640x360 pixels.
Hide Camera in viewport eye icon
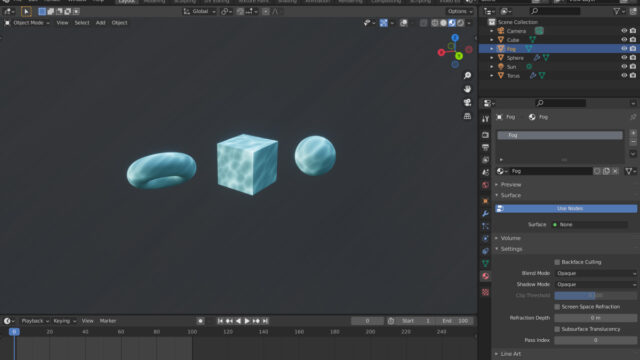pos(624,31)
